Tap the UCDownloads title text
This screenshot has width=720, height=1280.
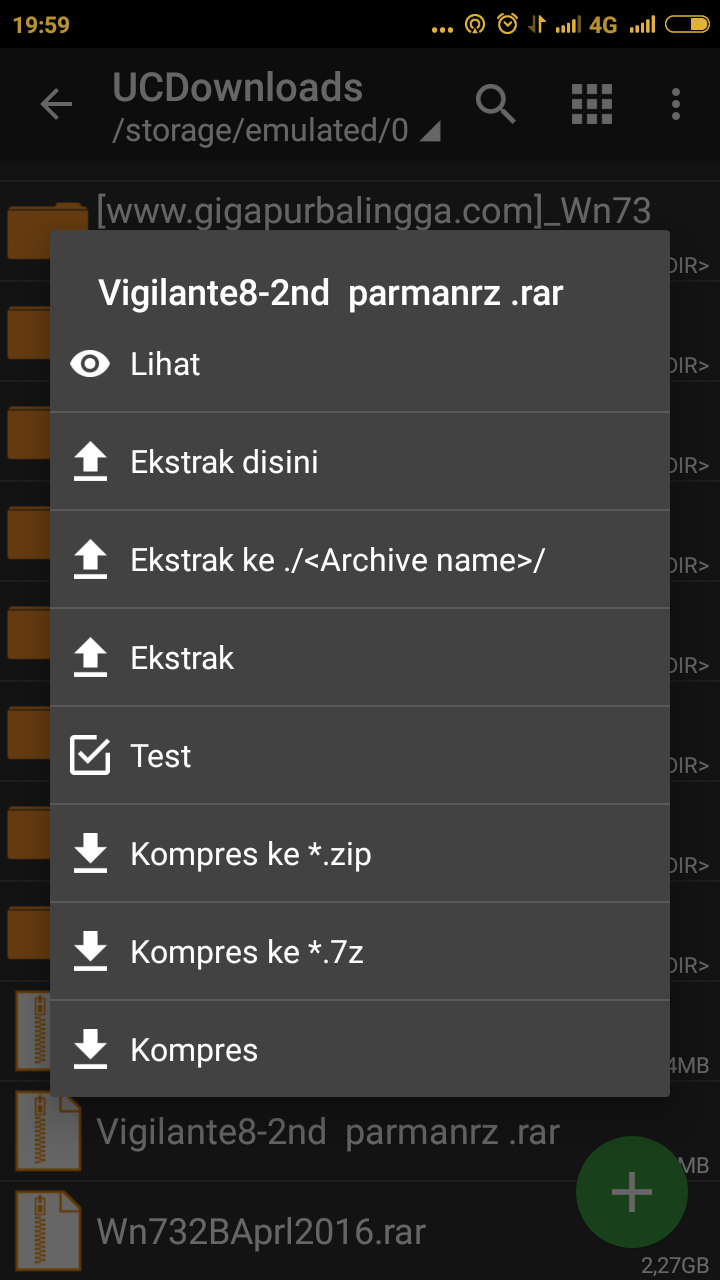point(237,88)
